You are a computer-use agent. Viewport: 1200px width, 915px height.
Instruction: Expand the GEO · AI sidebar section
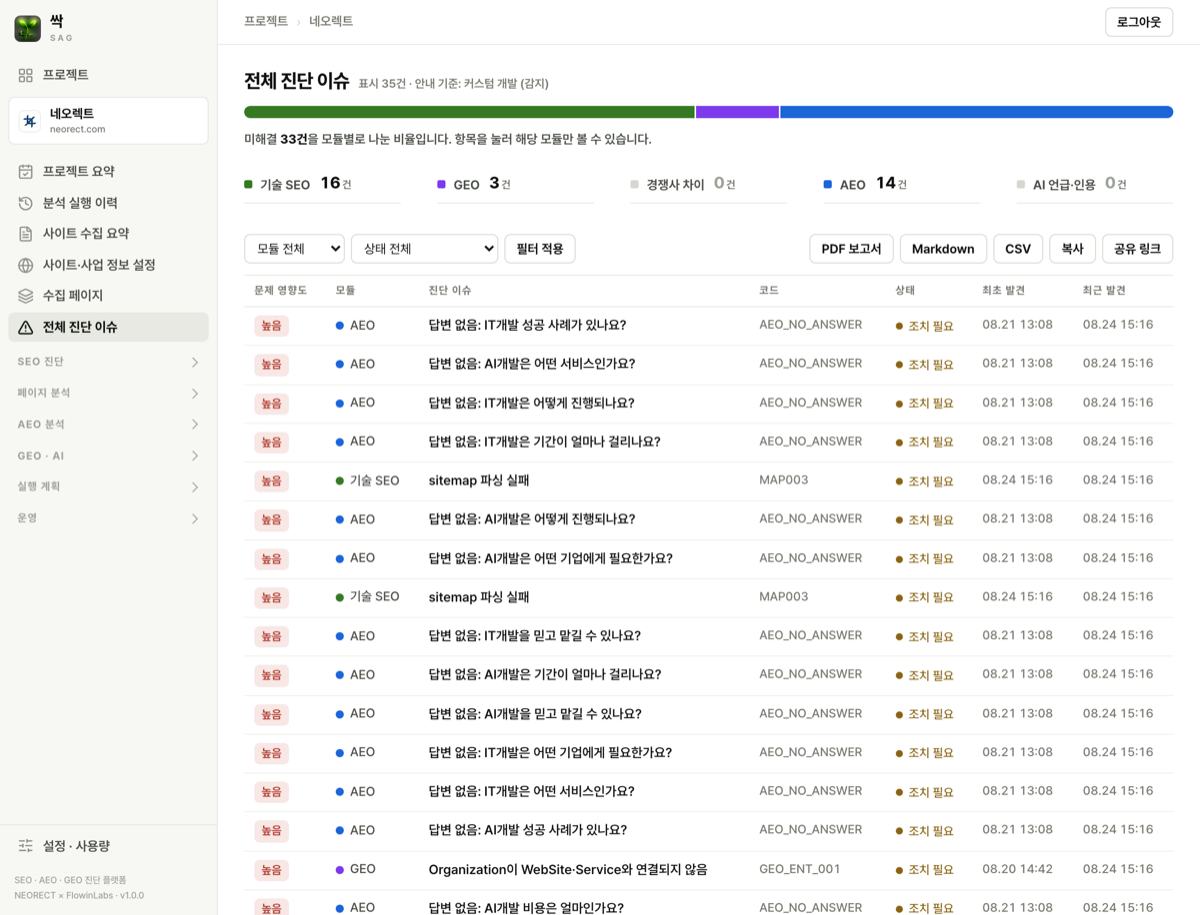click(108, 456)
